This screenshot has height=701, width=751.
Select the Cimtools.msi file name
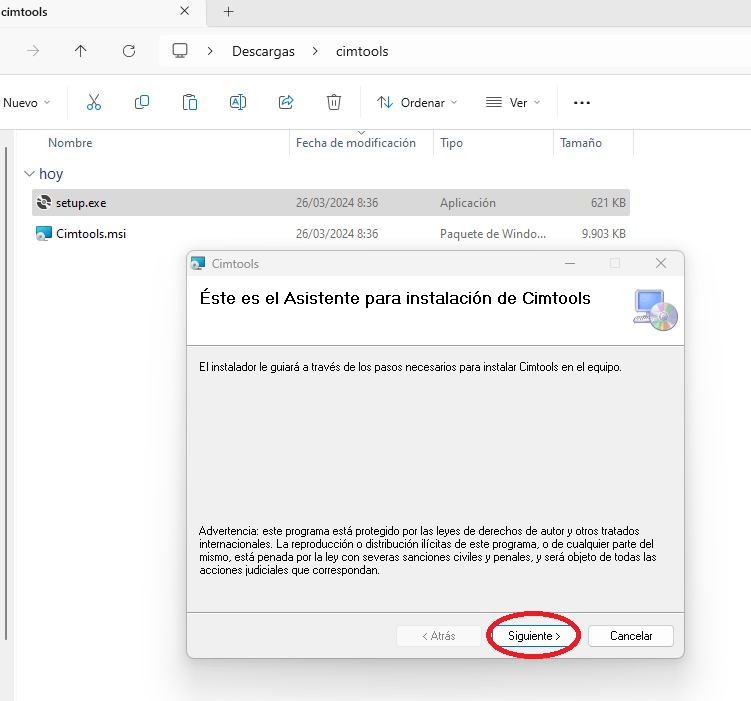click(91, 234)
